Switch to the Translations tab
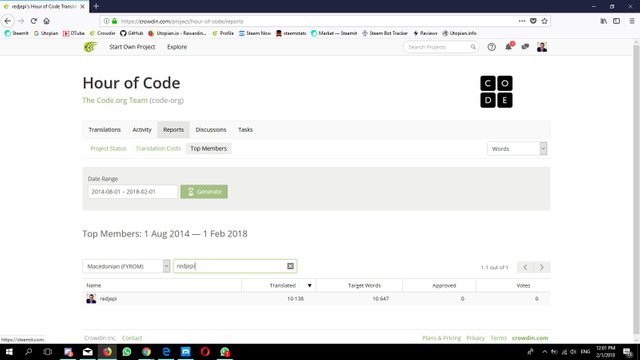 click(104, 129)
